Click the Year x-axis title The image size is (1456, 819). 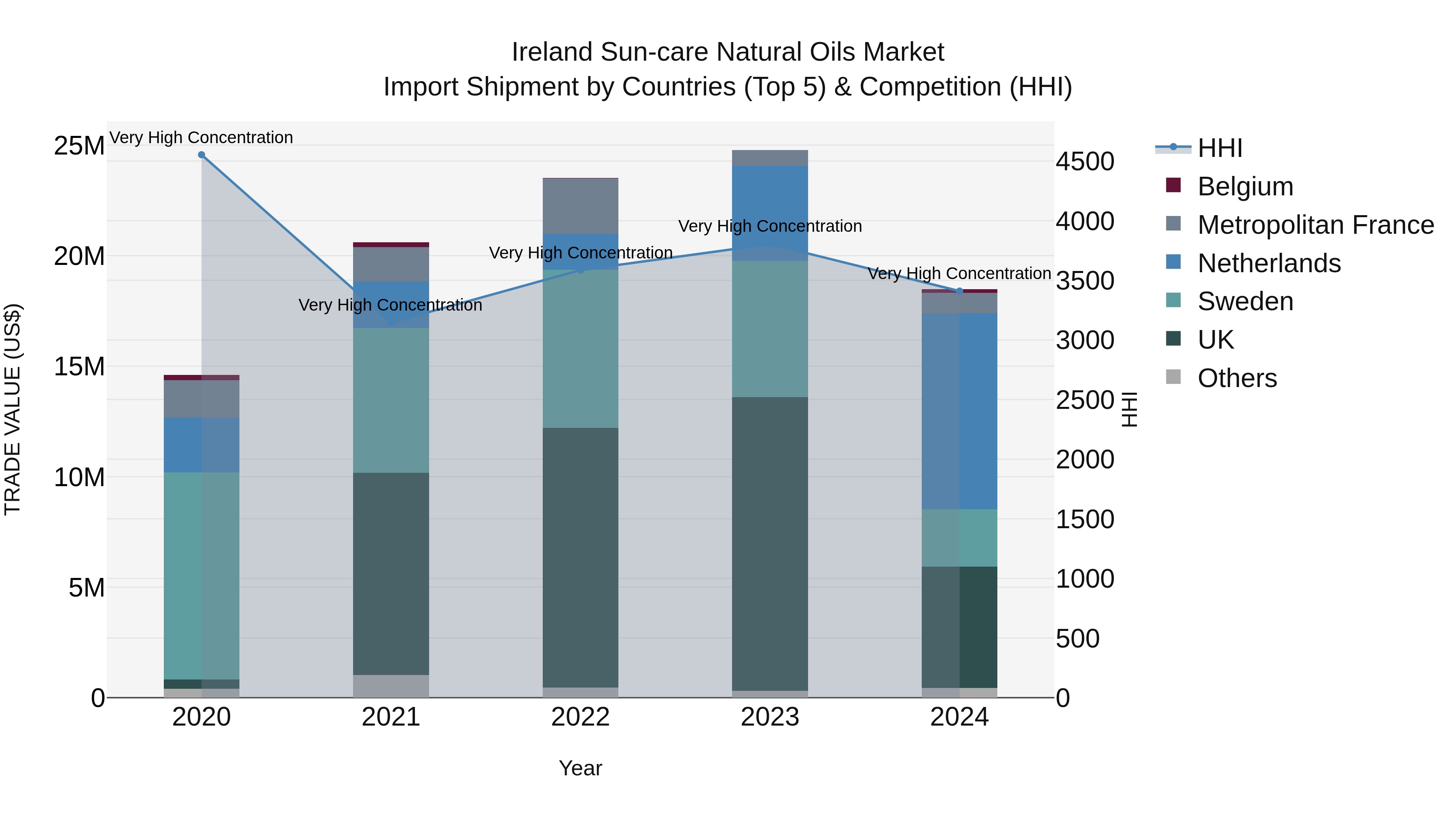click(x=580, y=768)
